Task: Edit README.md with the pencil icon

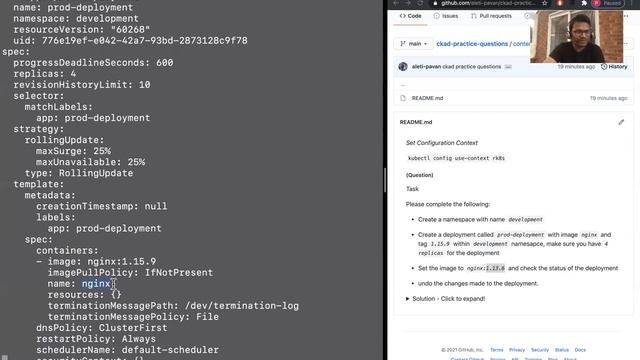Action: [621, 122]
